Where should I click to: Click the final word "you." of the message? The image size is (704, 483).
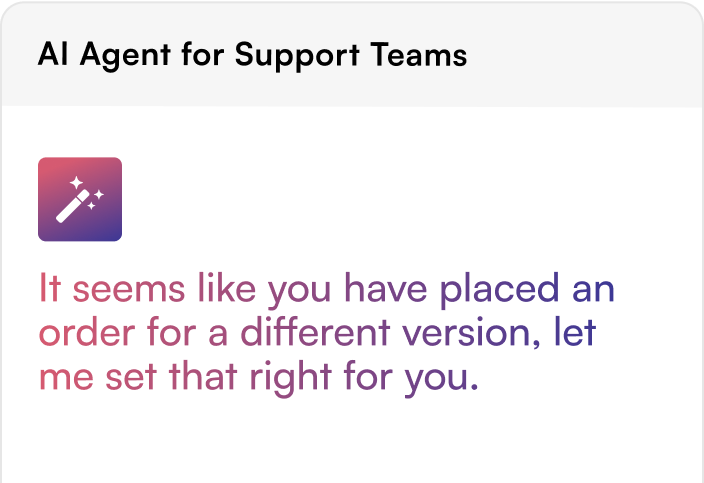[x=441, y=380]
